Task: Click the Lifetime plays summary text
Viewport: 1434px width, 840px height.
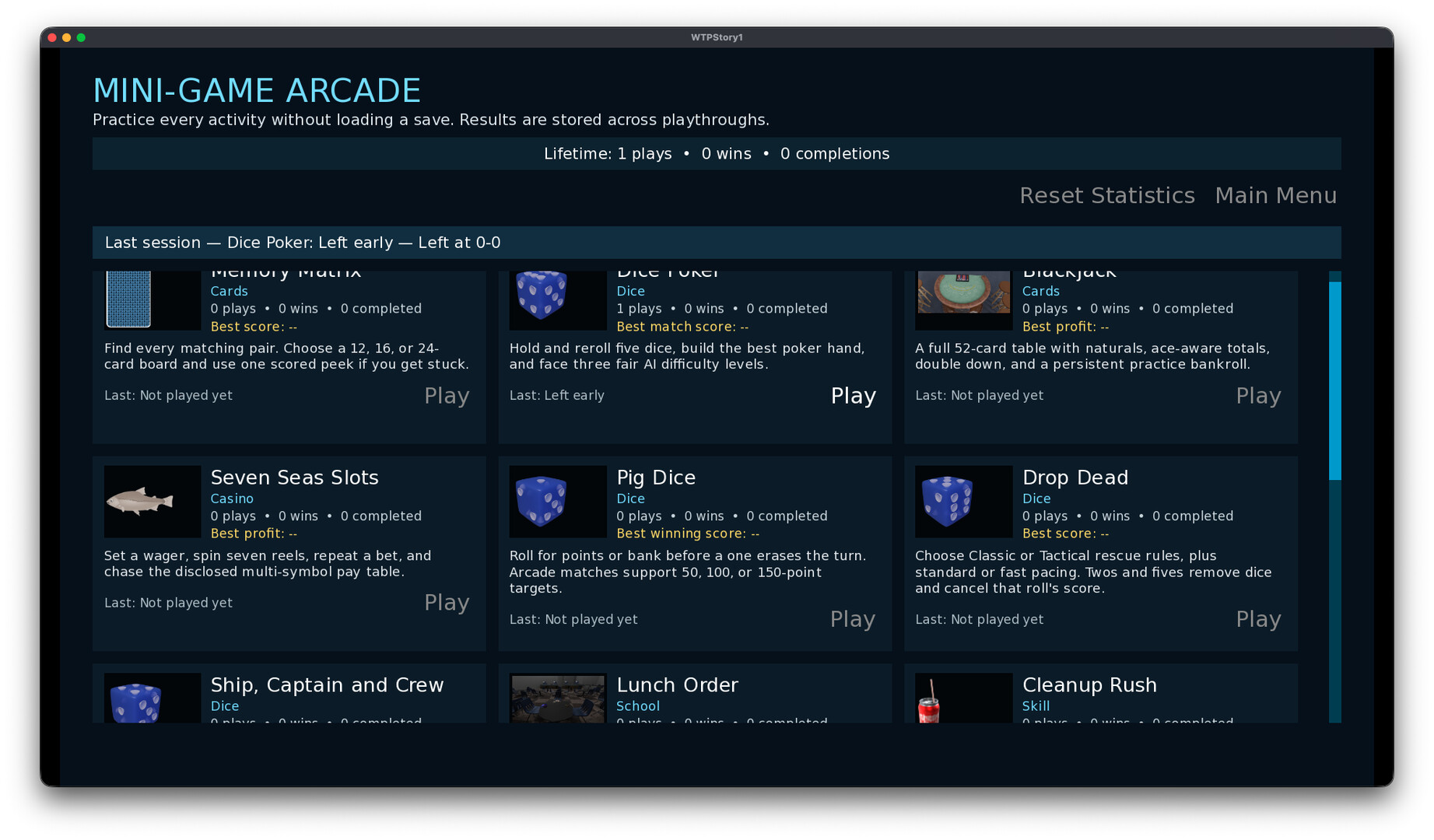Action: [717, 154]
